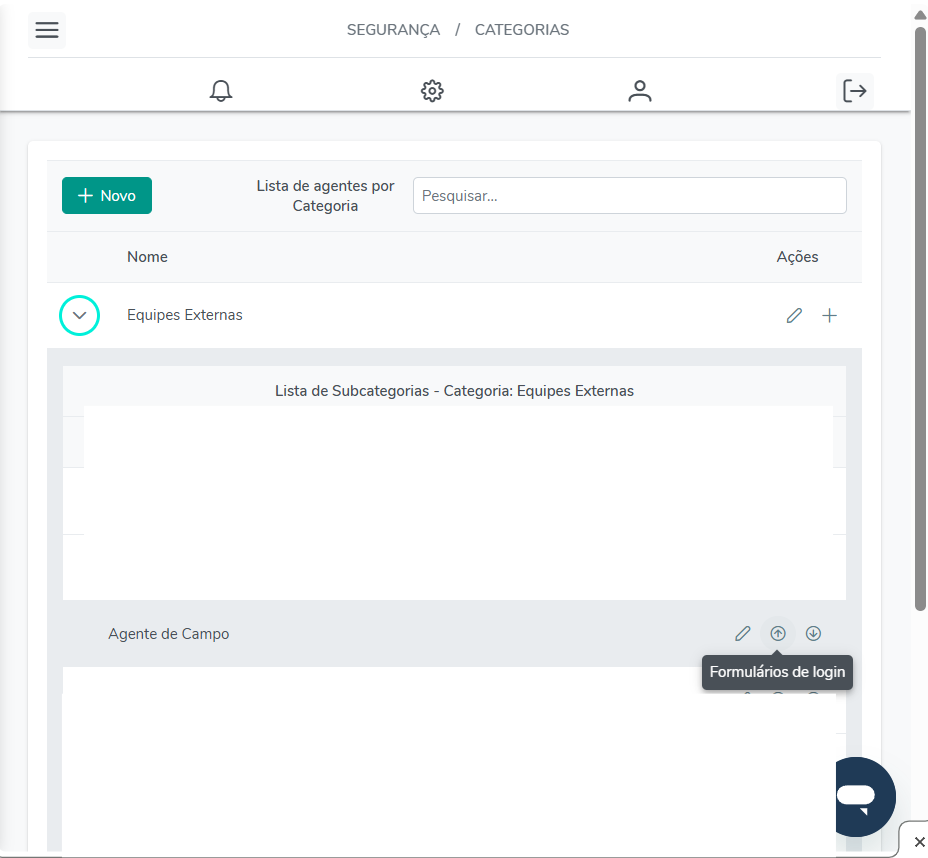The width and height of the screenshot is (928, 858).
Task: Open settings via the gear icon
Action: pyautogui.click(x=432, y=91)
